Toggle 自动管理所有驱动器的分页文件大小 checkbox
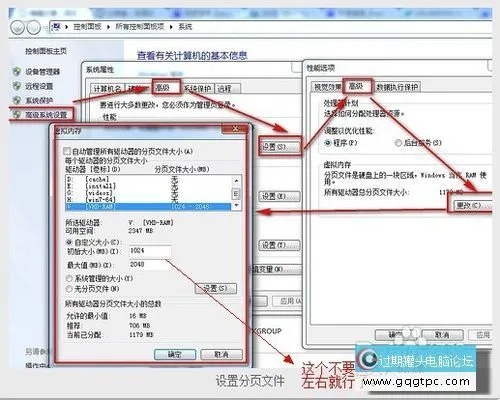The image size is (500, 400). pyautogui.click(x=67, y=151)
